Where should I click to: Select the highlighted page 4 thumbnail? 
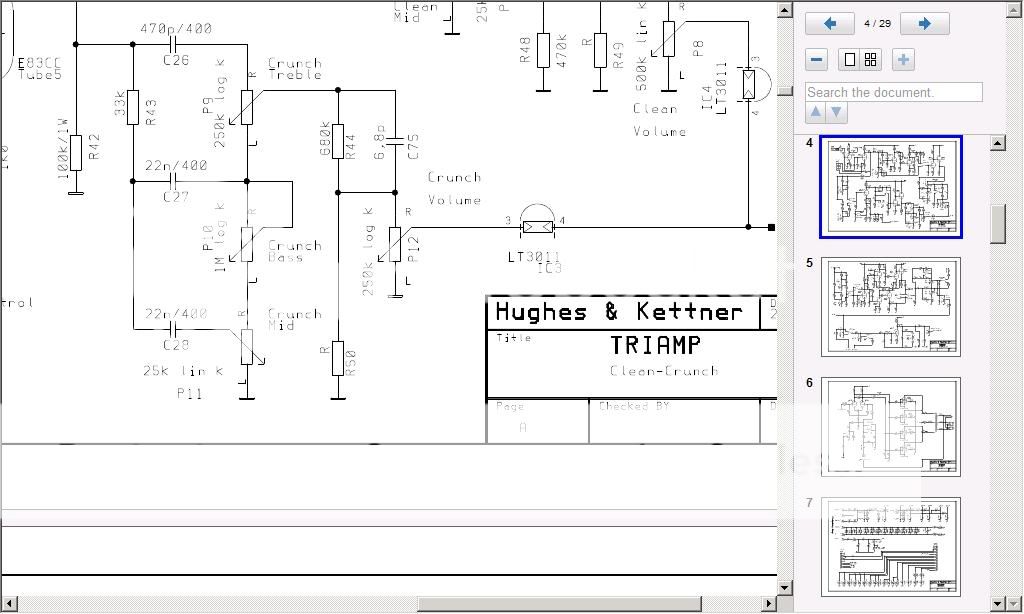[890, 187]
